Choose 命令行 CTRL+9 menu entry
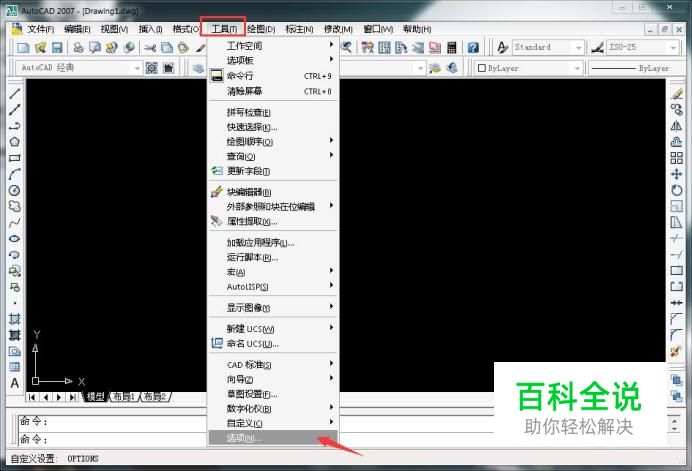Screen dimensions: 692x471 (x=272, y=76)
